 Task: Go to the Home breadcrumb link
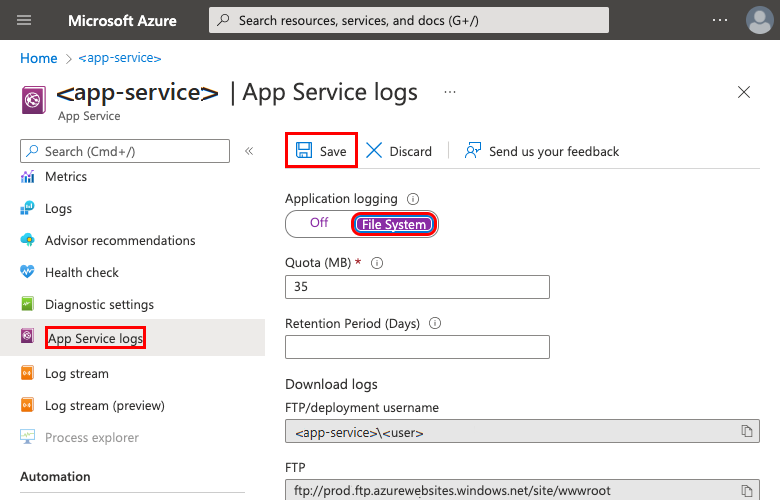38,58
